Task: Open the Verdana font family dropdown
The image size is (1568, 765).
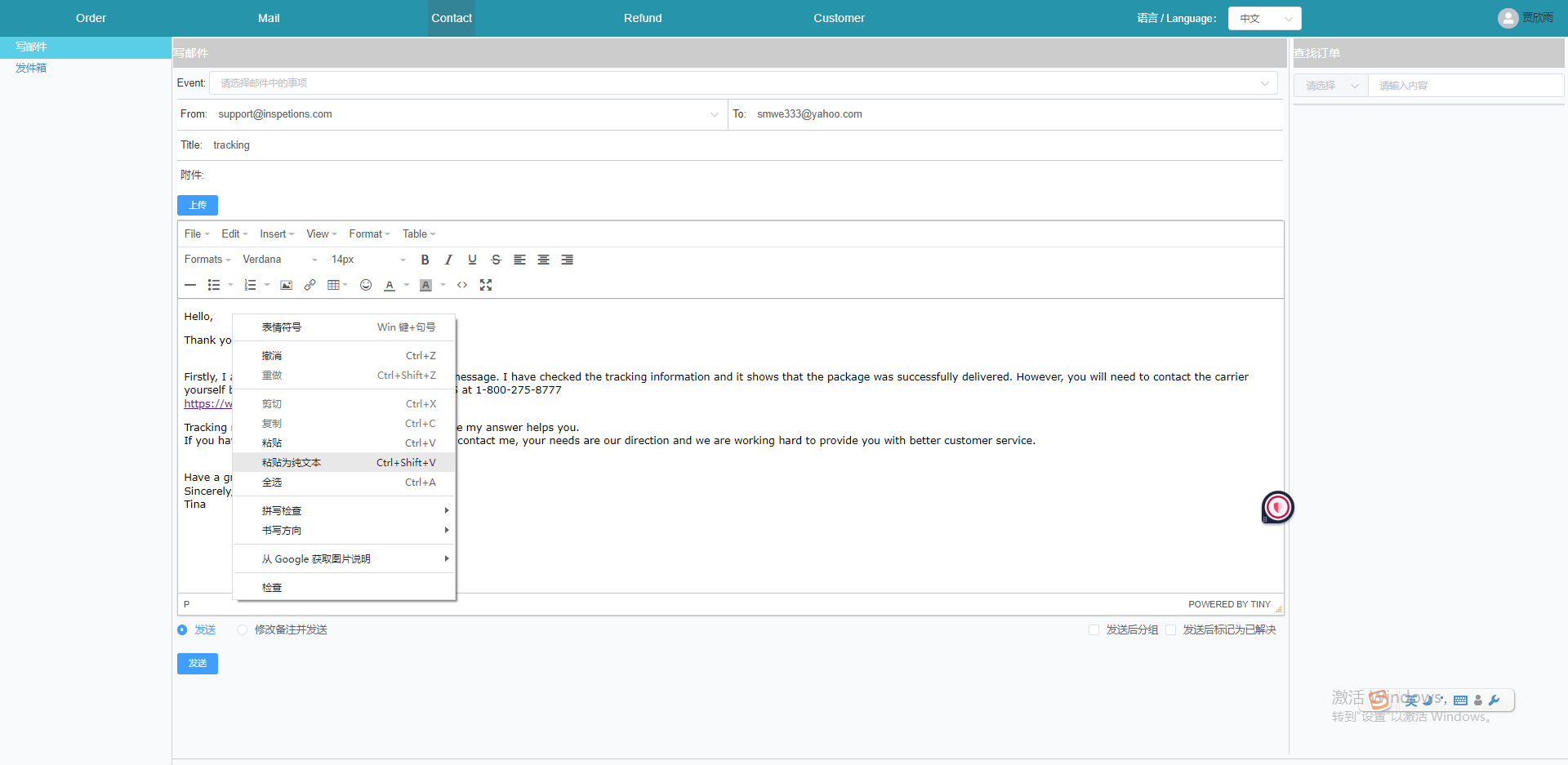Action: click(x=279, y=260)
